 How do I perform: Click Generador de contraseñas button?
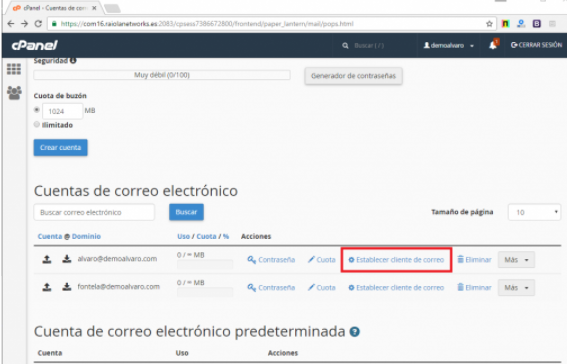click(x=353, y=76)
